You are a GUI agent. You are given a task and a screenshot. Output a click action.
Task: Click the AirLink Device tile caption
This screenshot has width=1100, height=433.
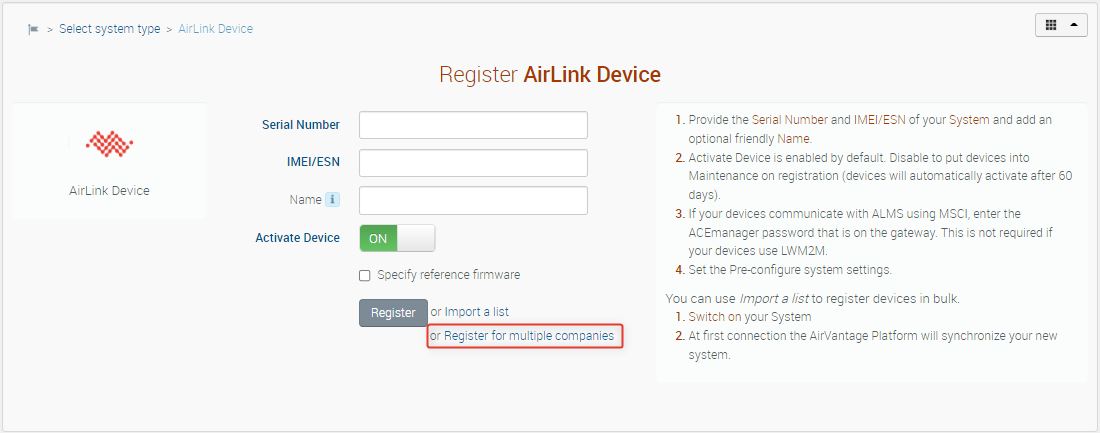(x=109, y=190)
